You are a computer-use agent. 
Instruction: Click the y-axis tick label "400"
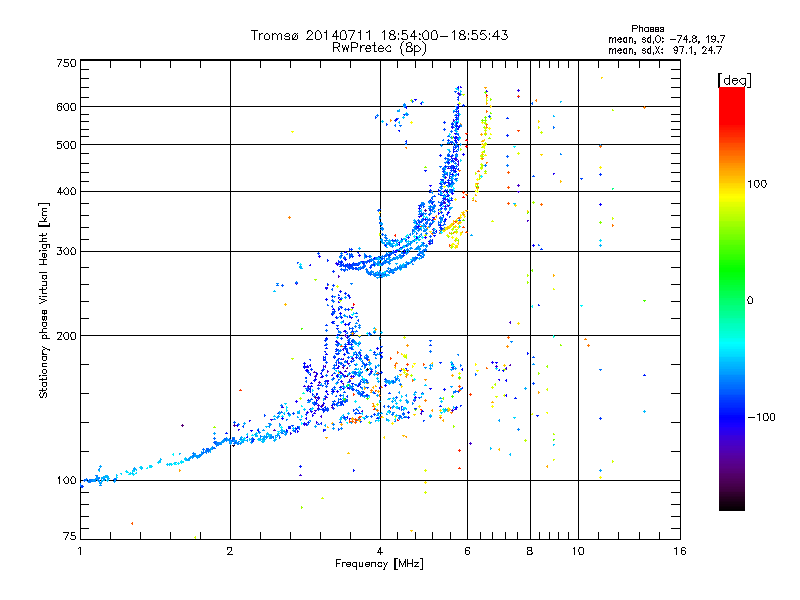[66, 192]
